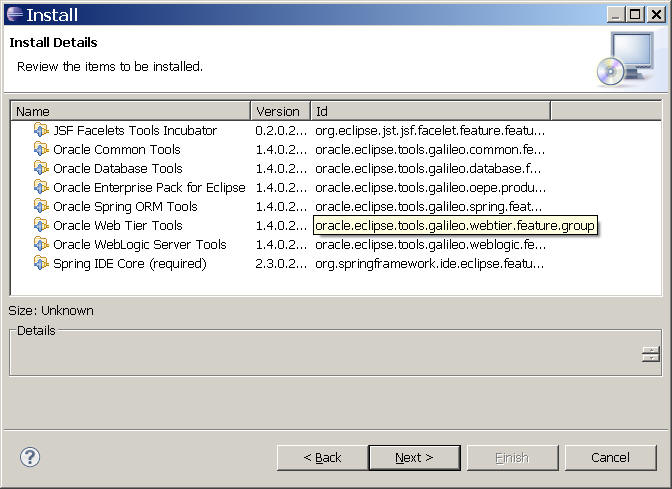This screenshot has width=672, height=489.
Task: Return to previous page with < Back
Action: (x=322, y=458)
